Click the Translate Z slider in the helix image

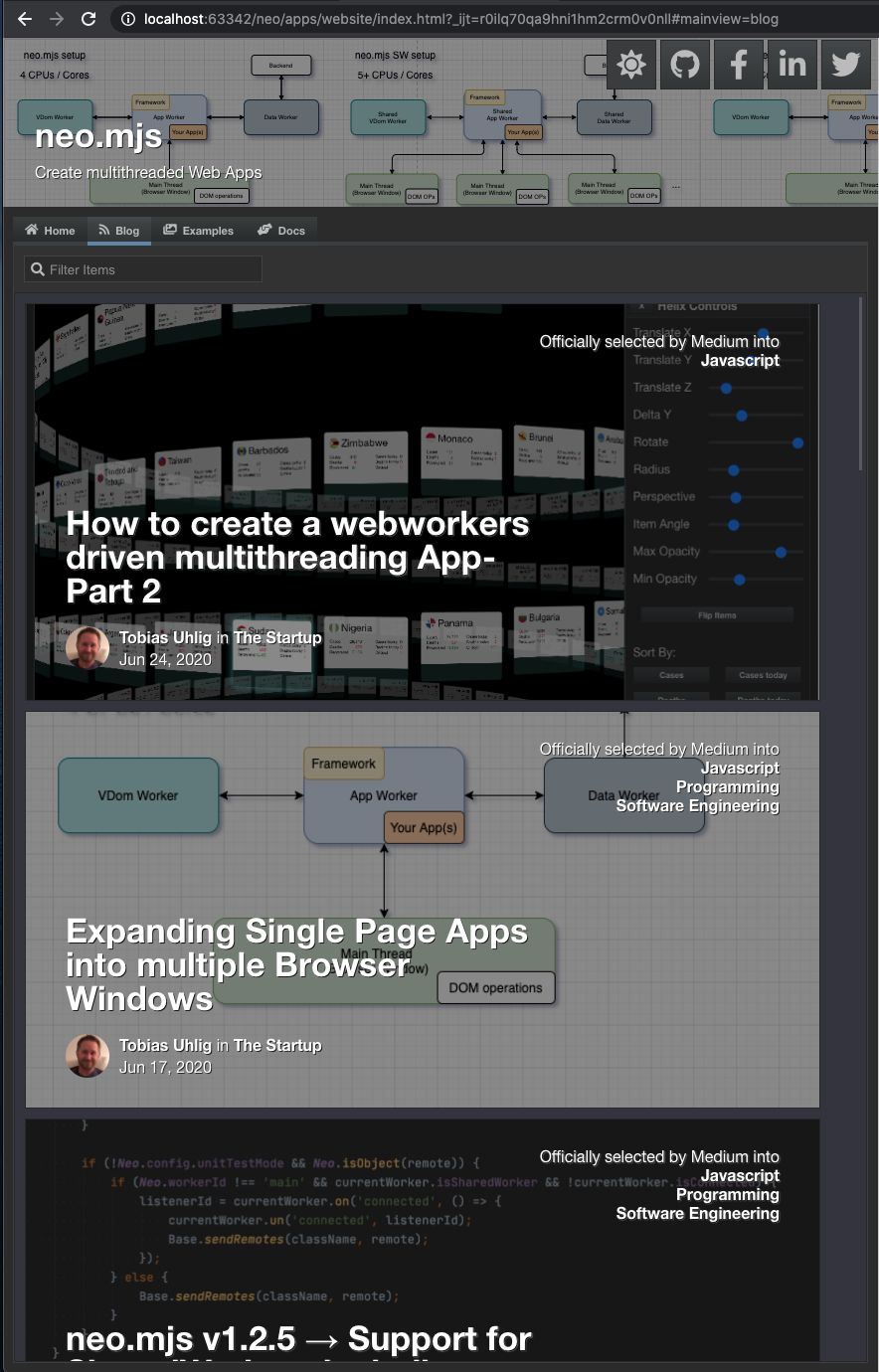coord(756,388)
